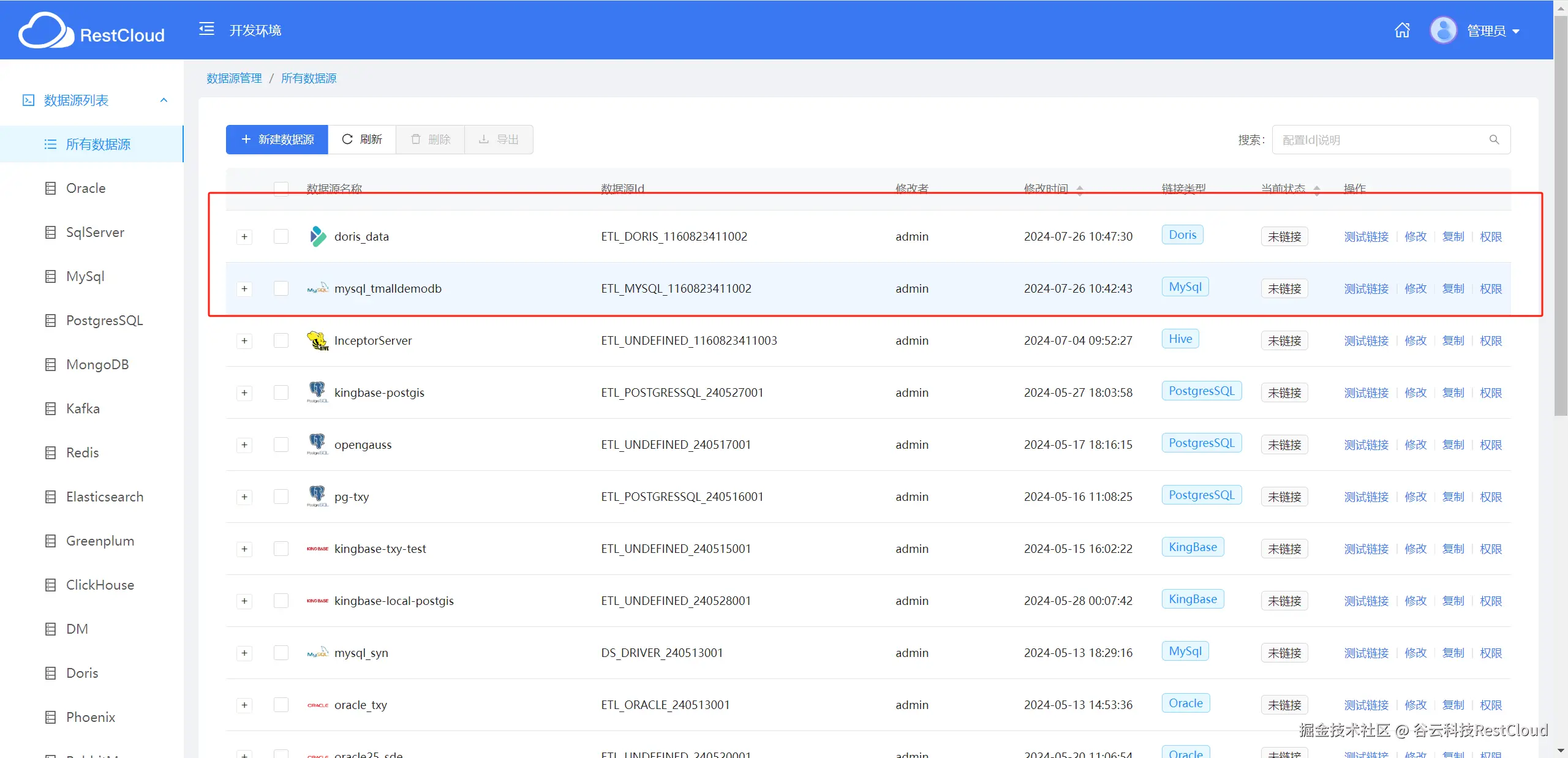Check the InceptorServer row checkbox
The height and width of the screenshot is (758, 1568).
pyautogui.click(x=281, y=340)
